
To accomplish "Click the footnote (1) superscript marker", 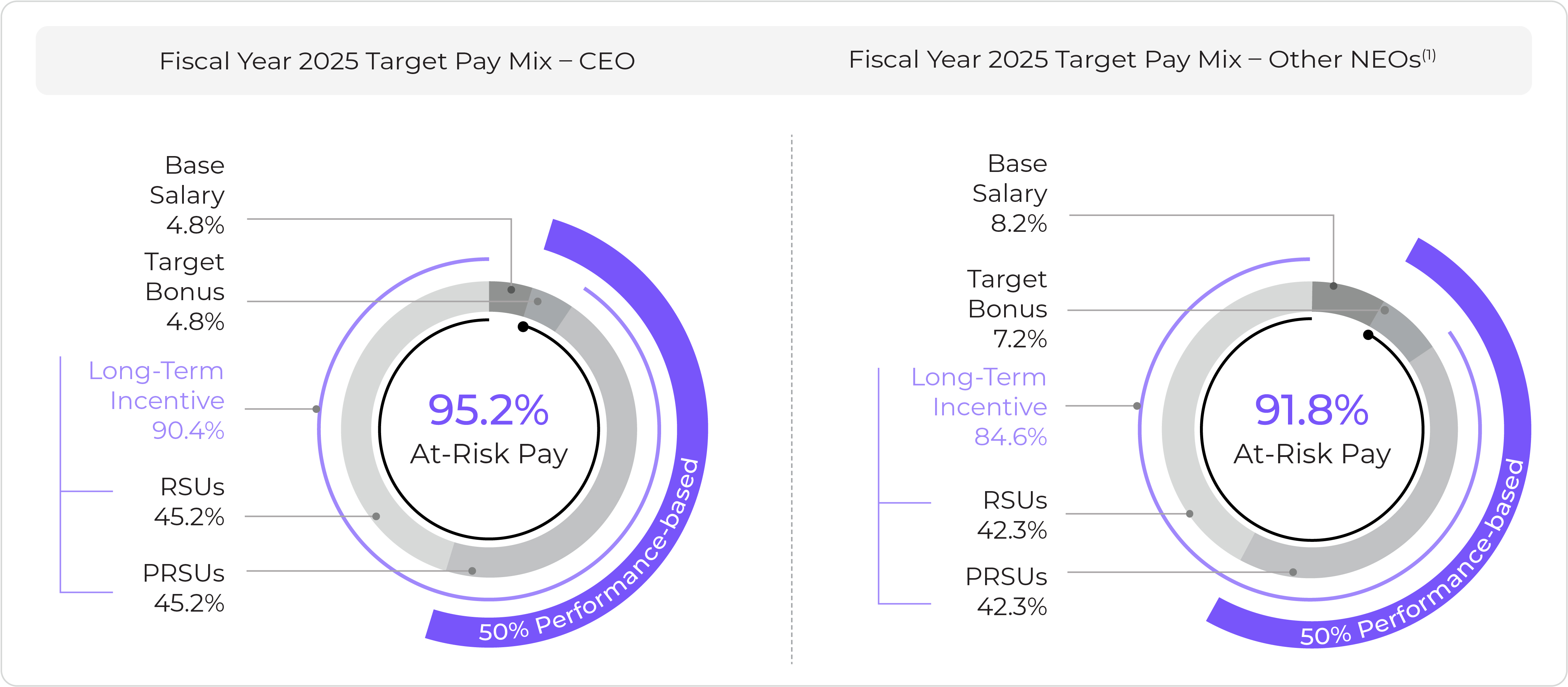I will click(x=1429, y=55).
